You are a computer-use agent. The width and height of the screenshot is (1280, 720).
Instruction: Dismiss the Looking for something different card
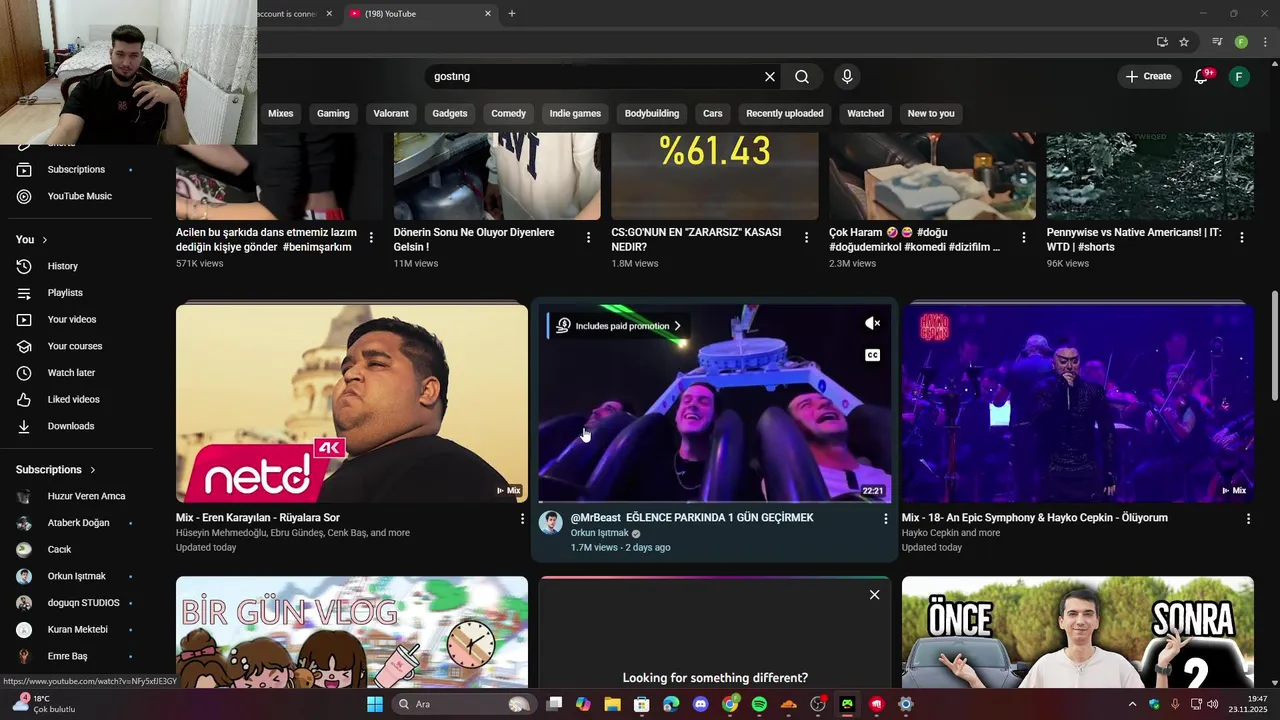pos(874,595)
